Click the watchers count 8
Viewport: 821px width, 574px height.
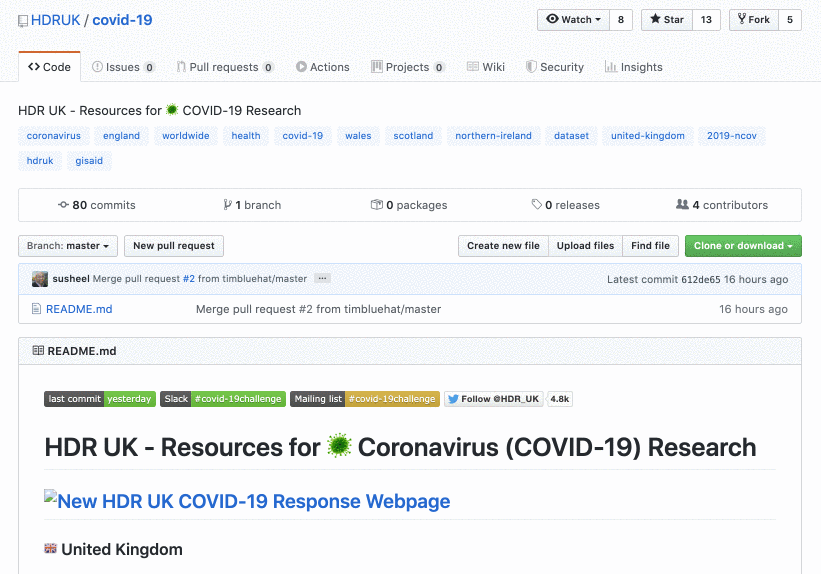click(x=620, y=20)
